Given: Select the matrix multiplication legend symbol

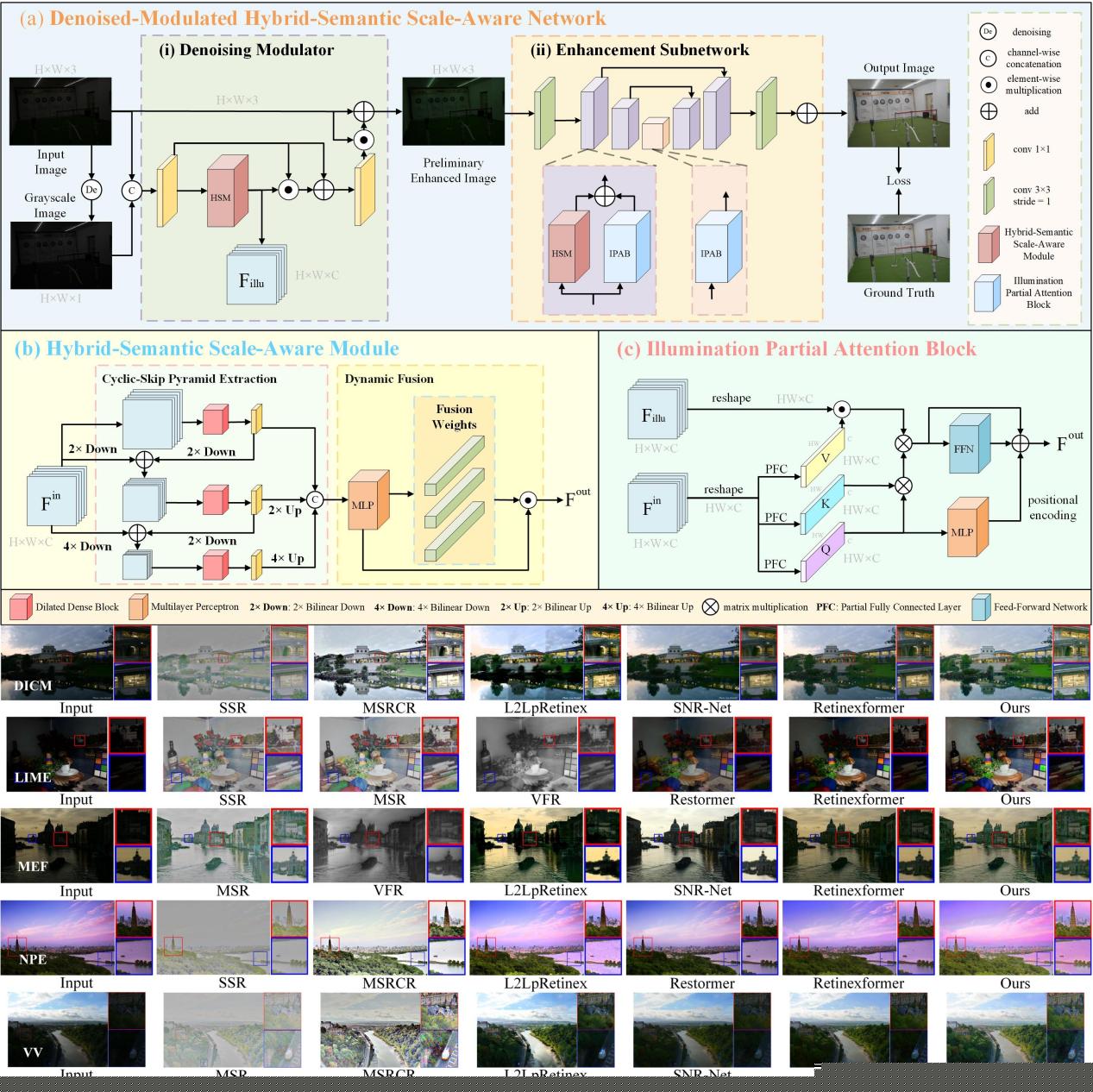Looking at the screenshot, I should click(710, 607).
